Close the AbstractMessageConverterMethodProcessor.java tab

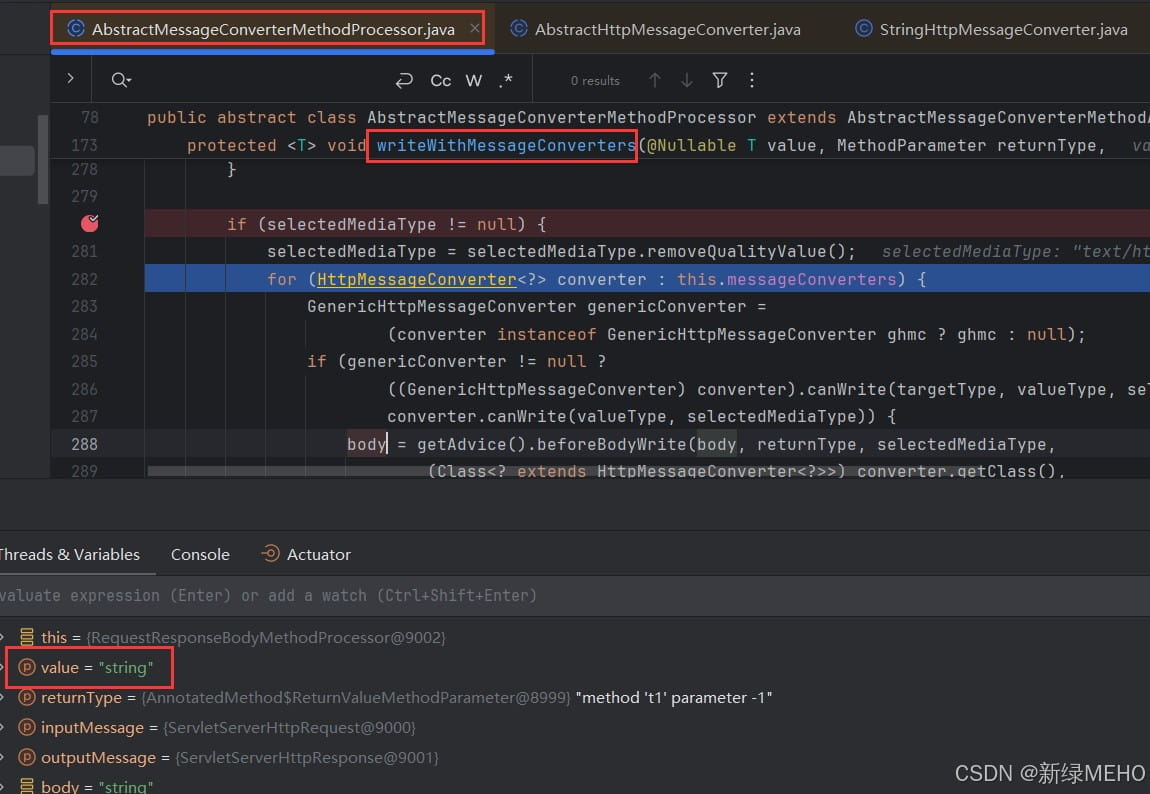click(x=475, y=28)
